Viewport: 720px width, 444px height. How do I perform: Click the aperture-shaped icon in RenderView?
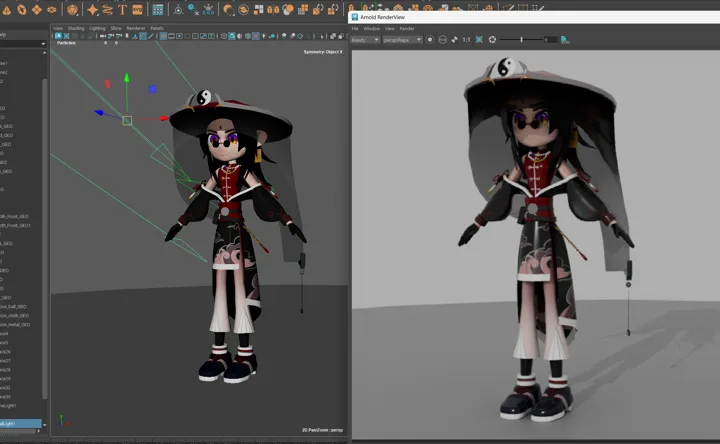(x=492, y=40)
